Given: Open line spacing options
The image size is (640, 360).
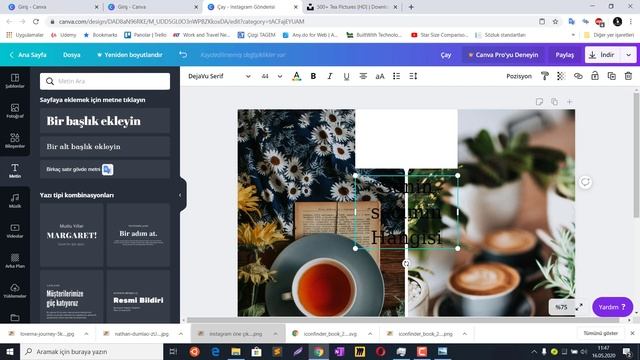Looking at the screenshot, I should [x=413, y=76].
